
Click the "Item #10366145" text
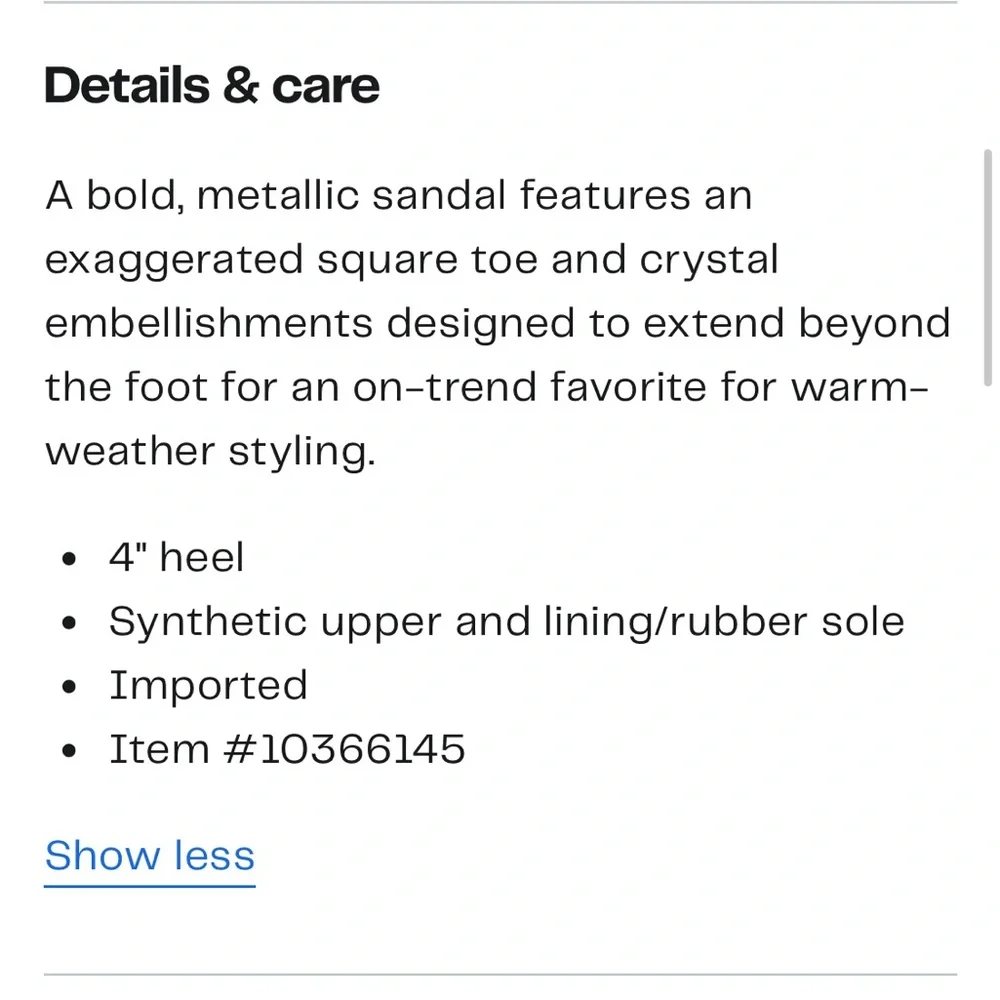click(x=287, y=749)
